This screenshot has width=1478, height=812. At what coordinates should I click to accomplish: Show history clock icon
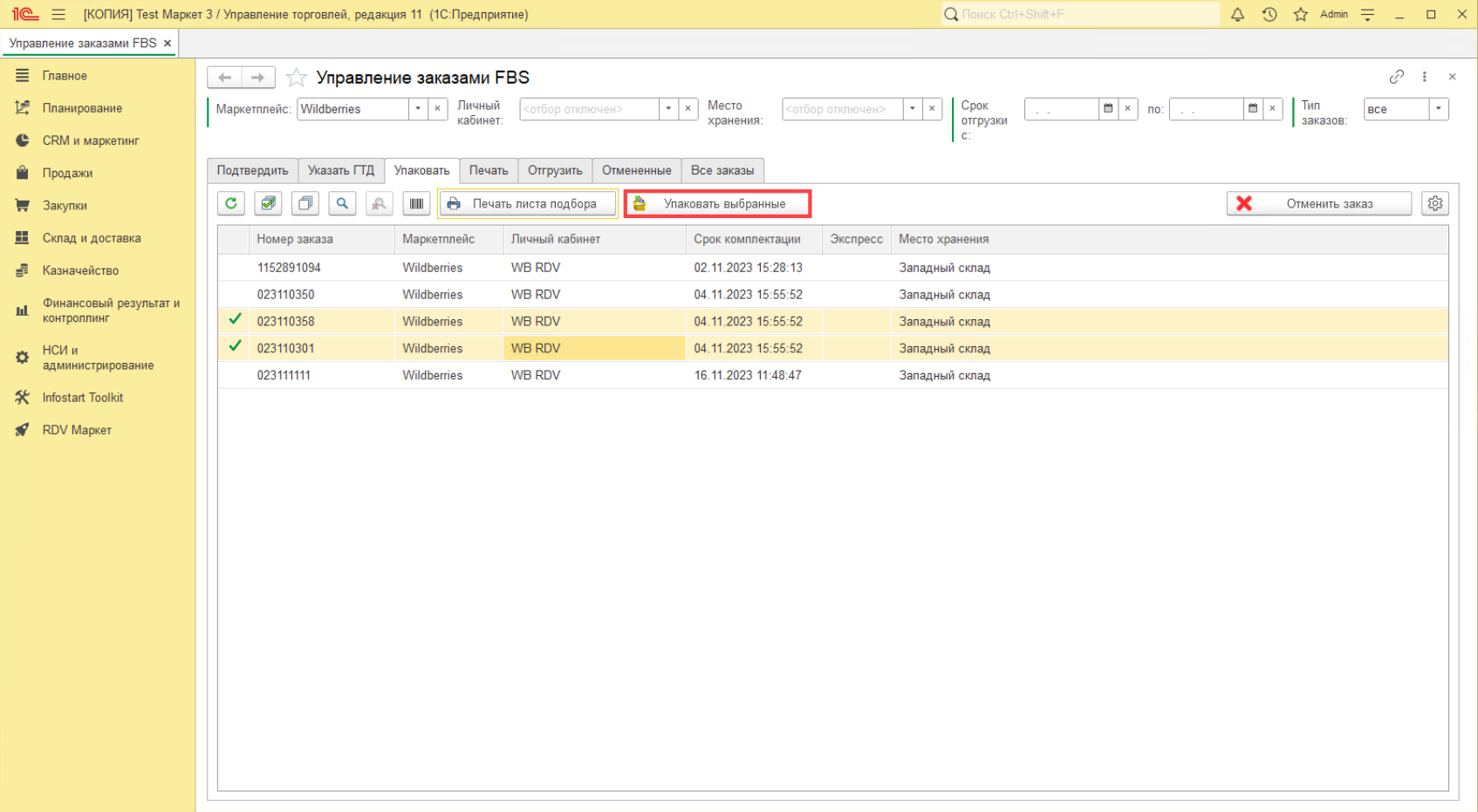pos(1269,14)
